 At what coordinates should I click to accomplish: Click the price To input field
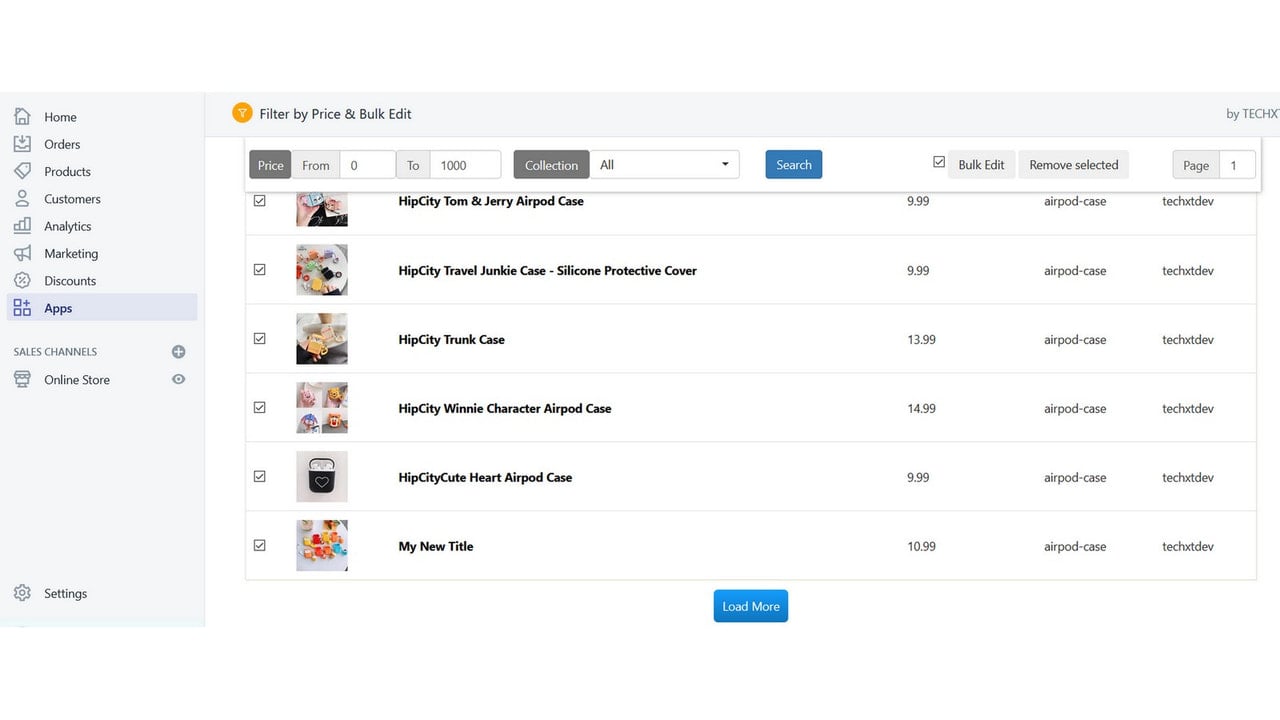pos(465,165)
